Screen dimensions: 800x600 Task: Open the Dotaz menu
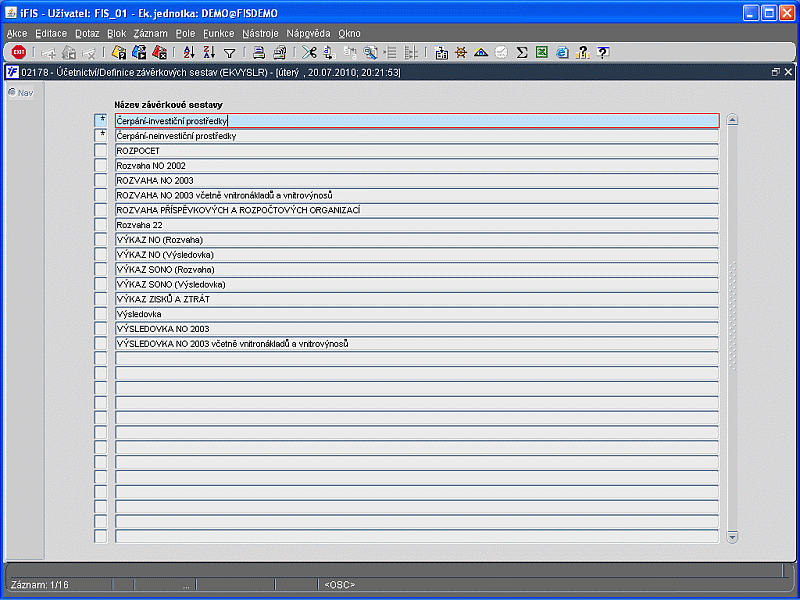pos(87,34)
